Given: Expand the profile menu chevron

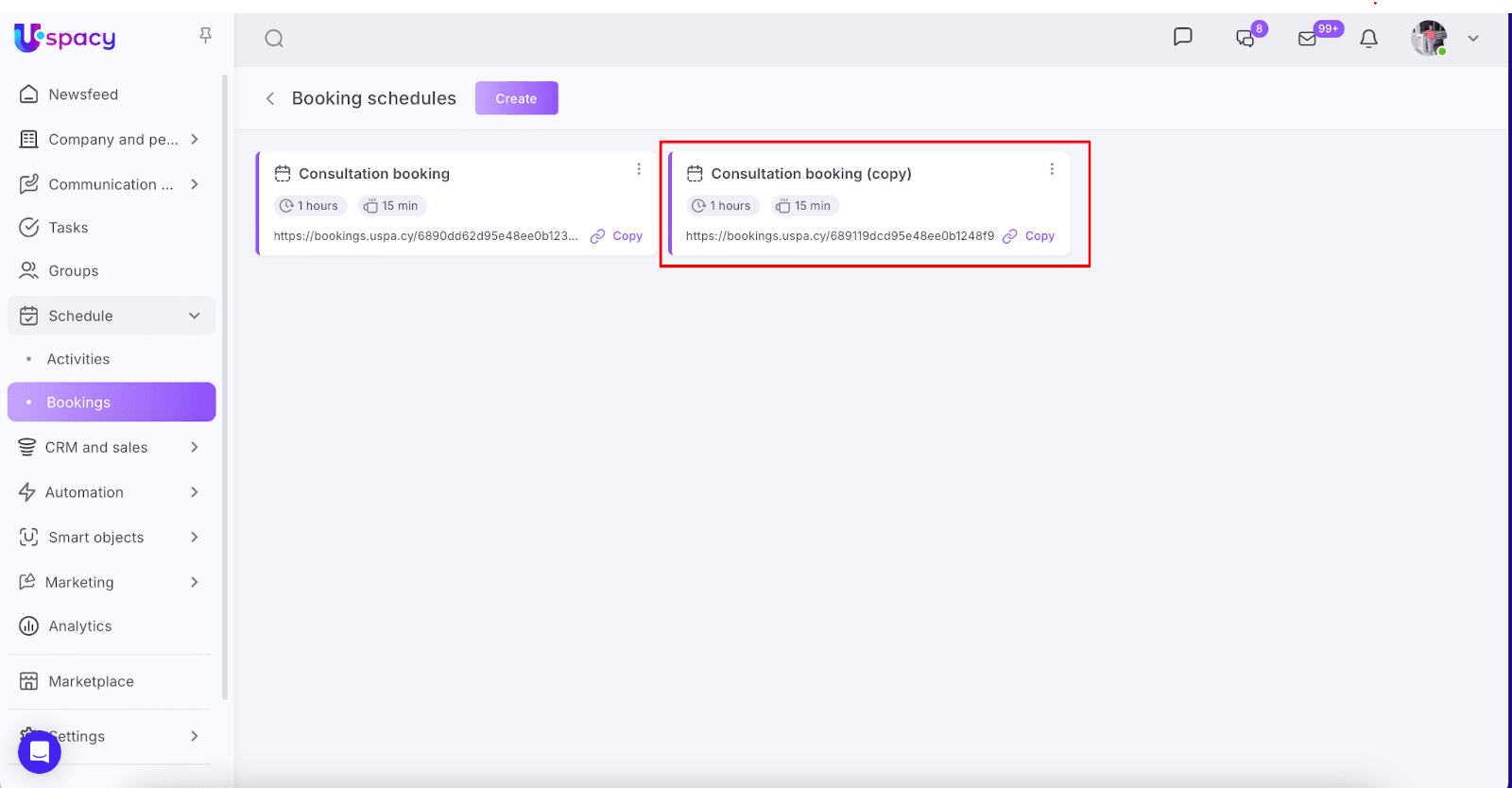Looking at the screenshot, I should click(1473, 39).
